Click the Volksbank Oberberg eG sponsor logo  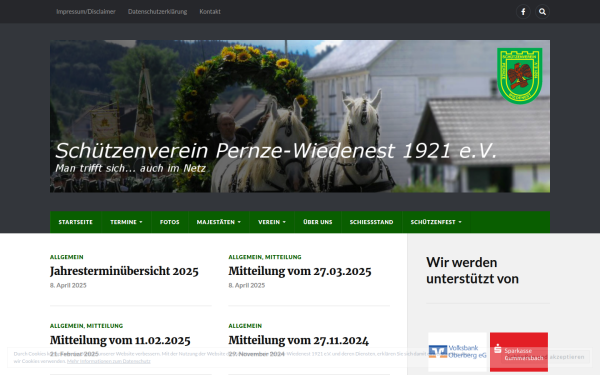click(x=457, y=352)
